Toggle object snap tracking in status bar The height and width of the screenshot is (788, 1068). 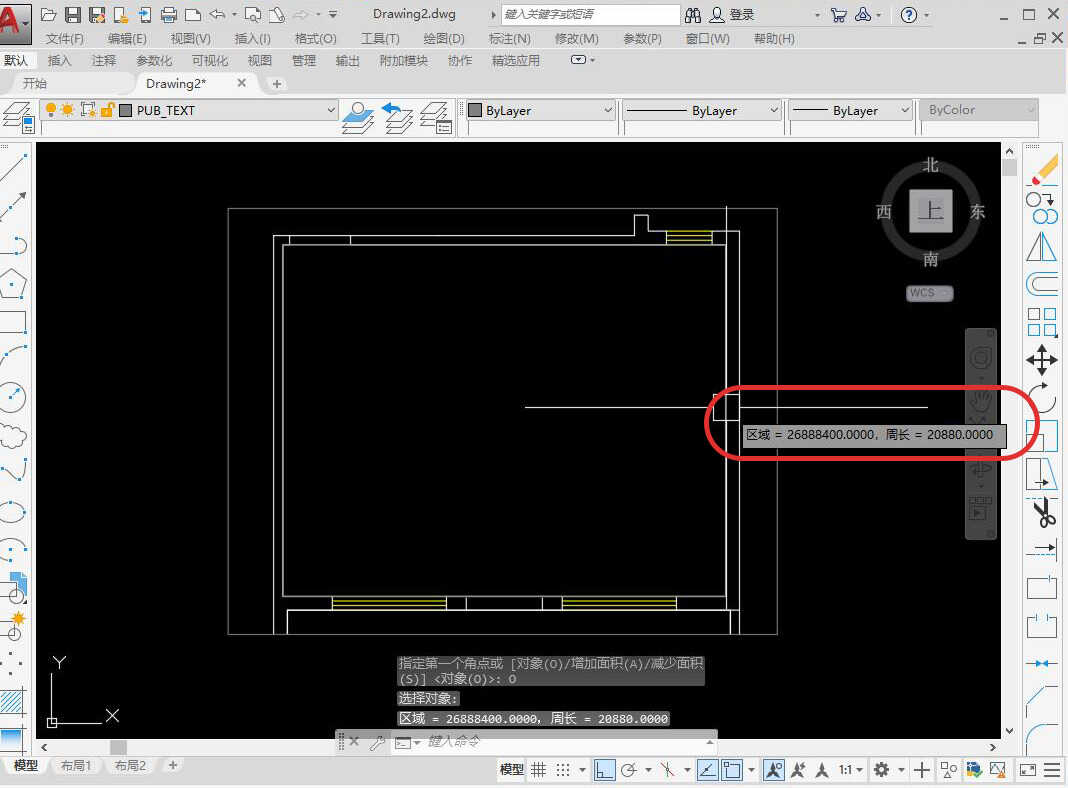point(708,770)
